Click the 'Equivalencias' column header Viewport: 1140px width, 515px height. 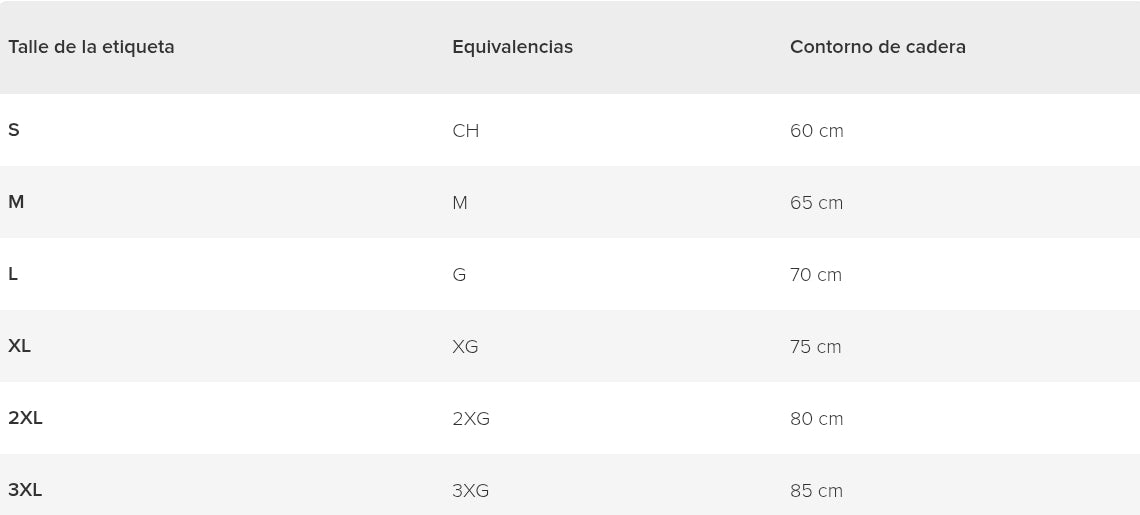pos(512,47)
